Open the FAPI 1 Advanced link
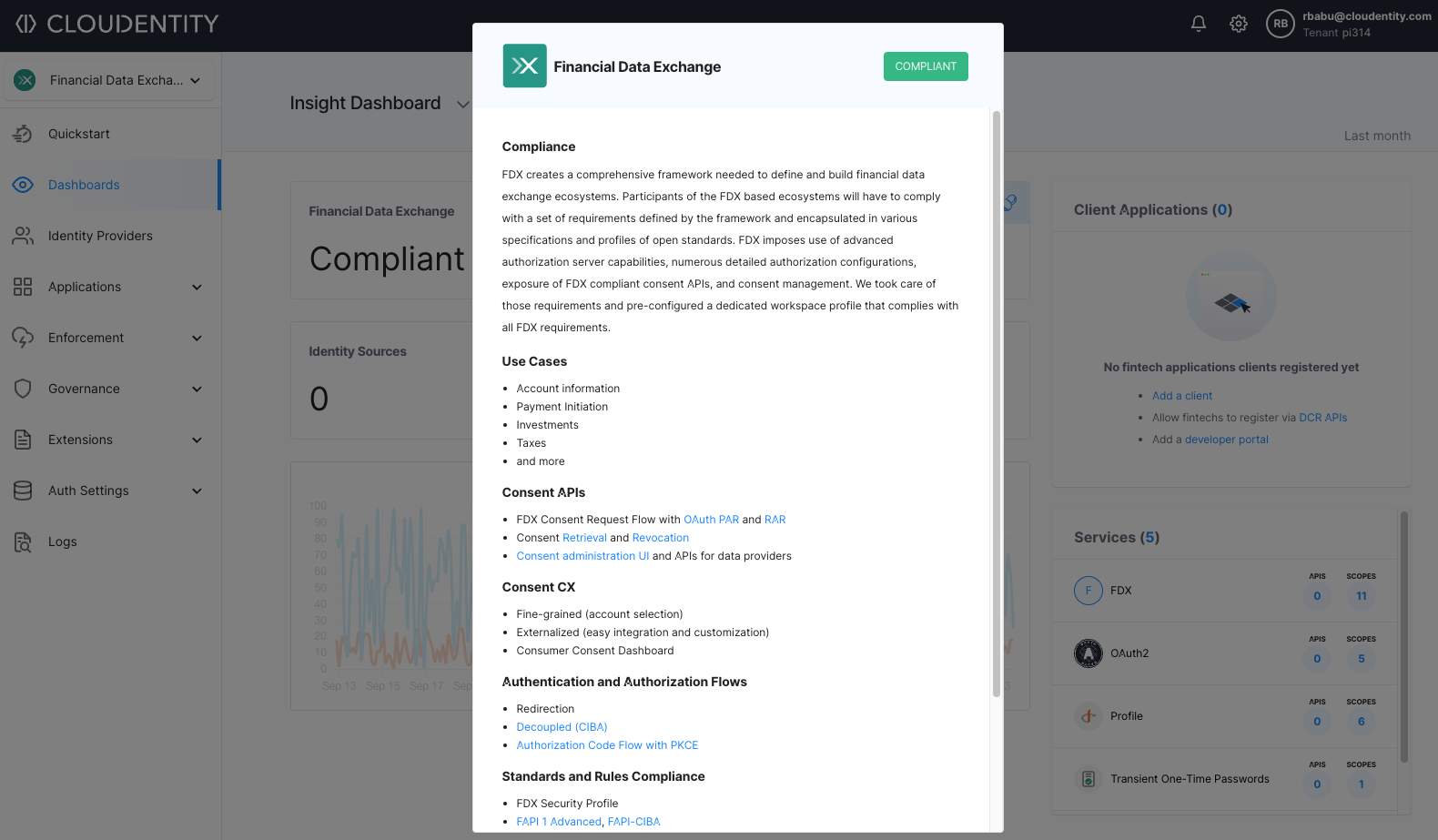Viewport: 1438px width, 840px height. click(x=559, y=822)
